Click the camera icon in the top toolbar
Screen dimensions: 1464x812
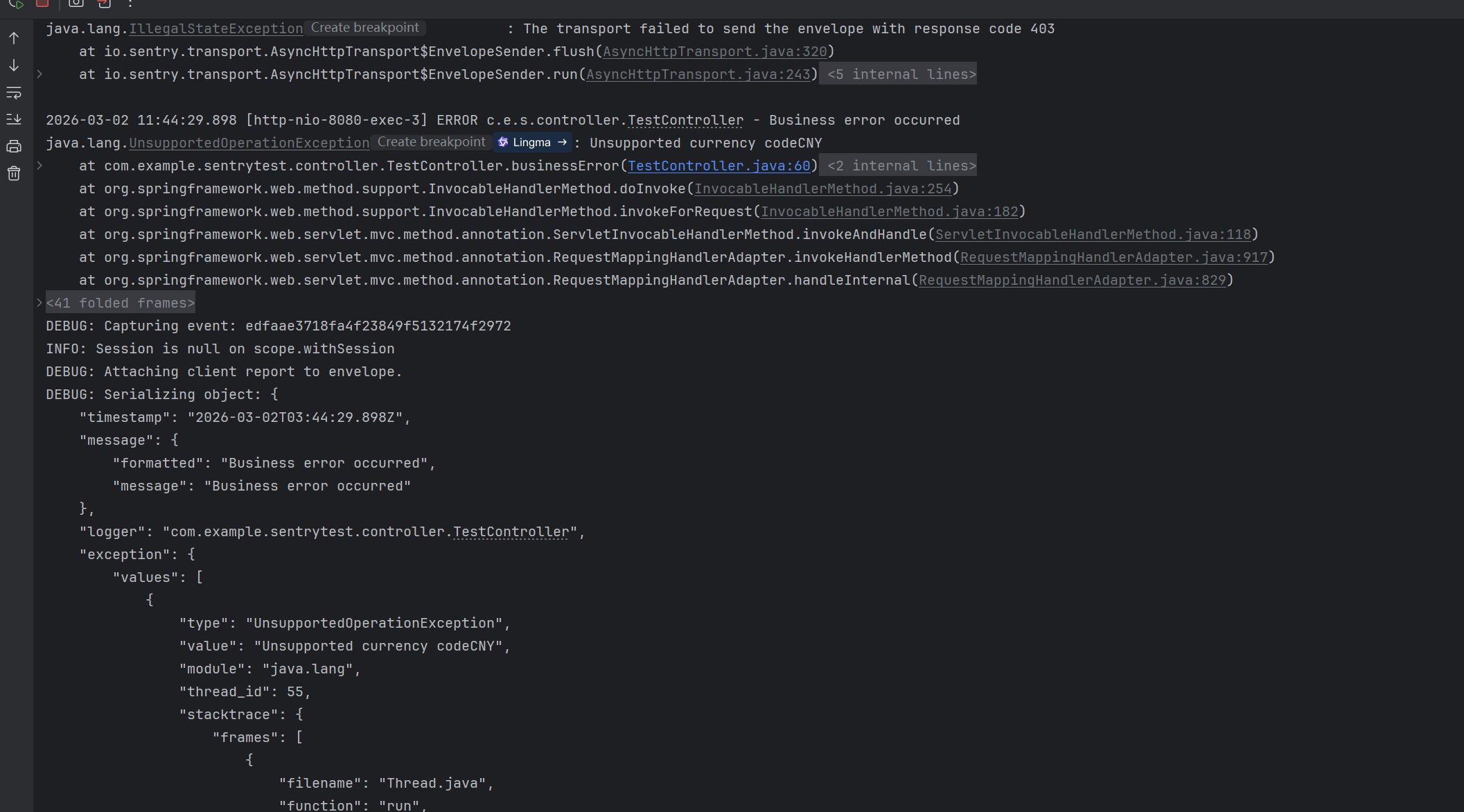[x=76, y=3]
